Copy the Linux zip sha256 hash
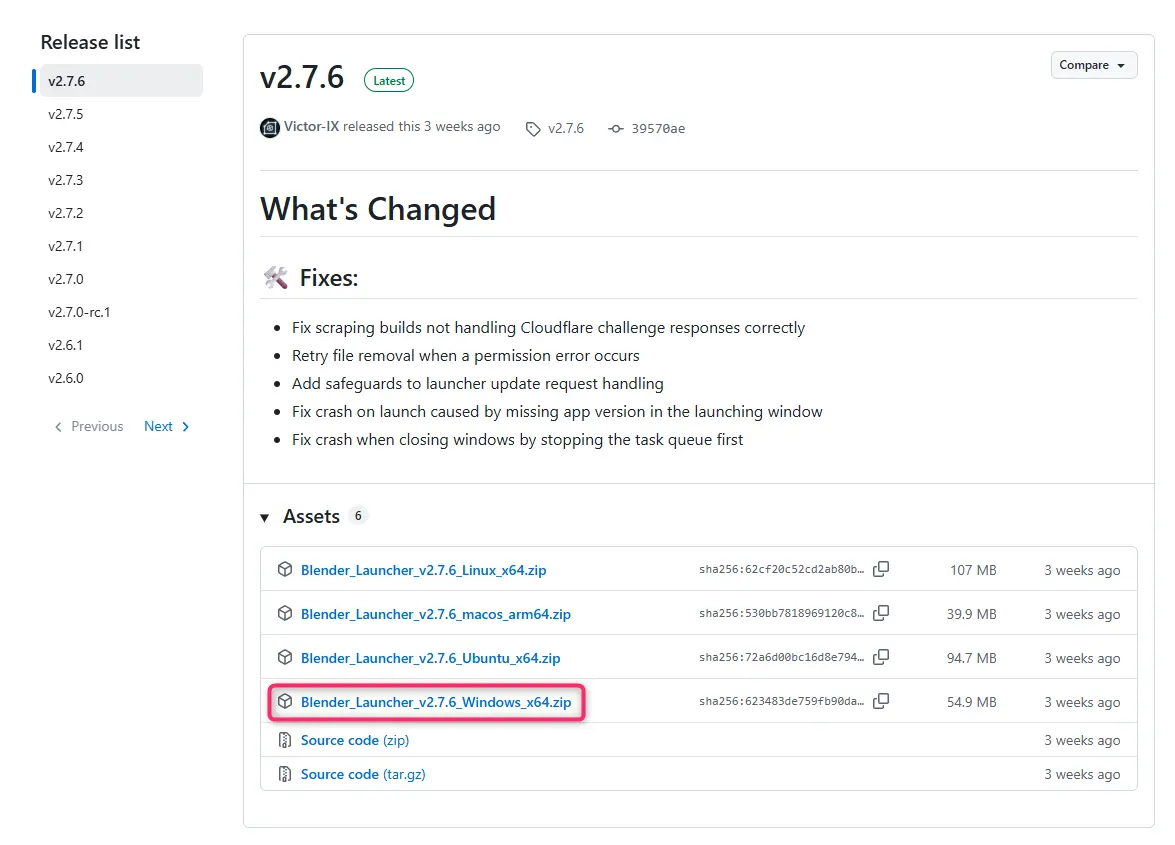Viewport: 1175px width, 845px height. coord(881,569)
